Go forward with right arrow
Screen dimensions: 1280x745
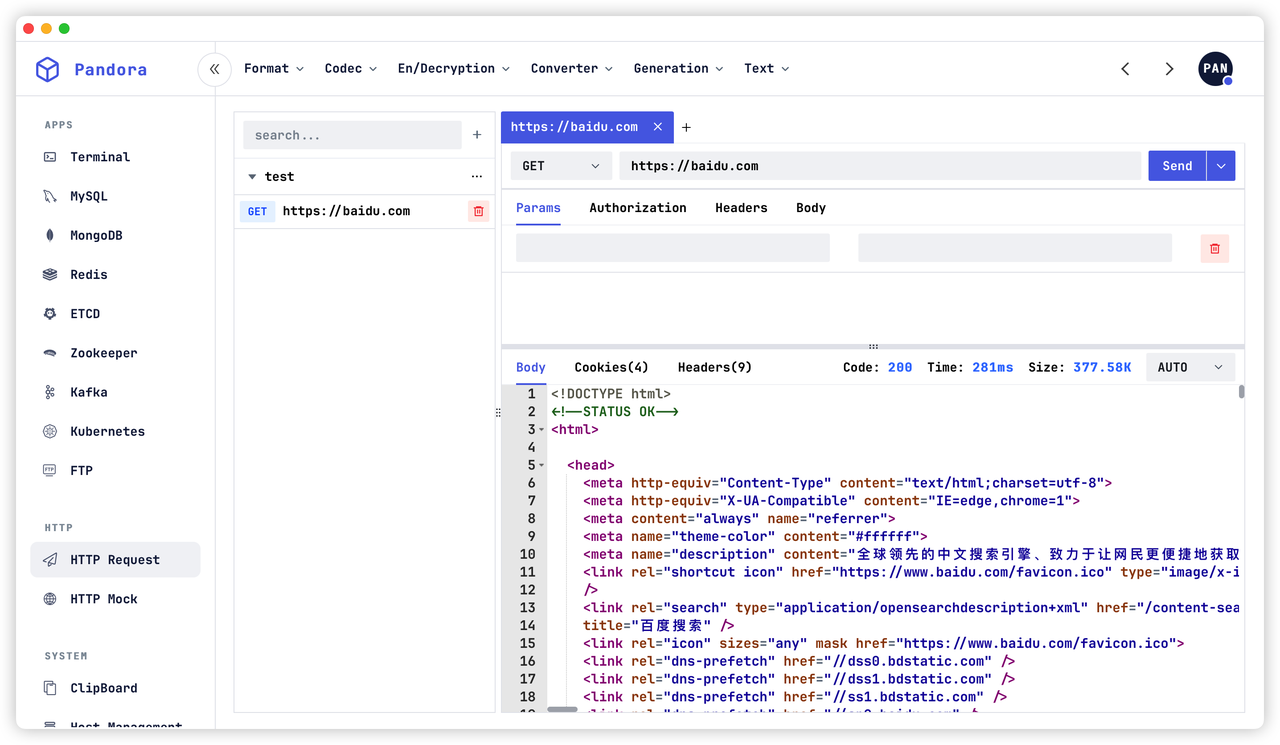click(1169, 69)
